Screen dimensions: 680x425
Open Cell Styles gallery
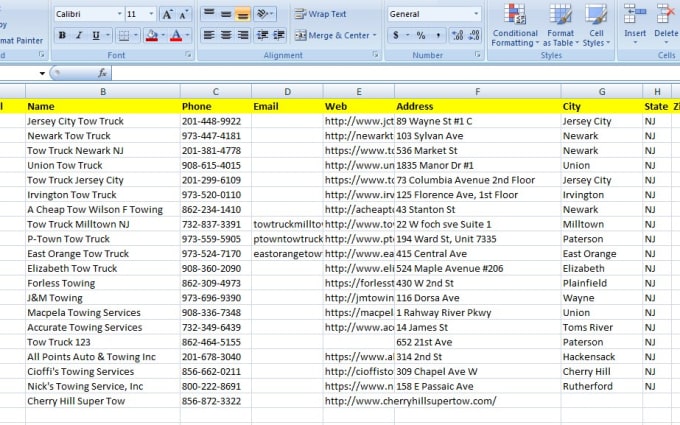[x=596, y=25]
